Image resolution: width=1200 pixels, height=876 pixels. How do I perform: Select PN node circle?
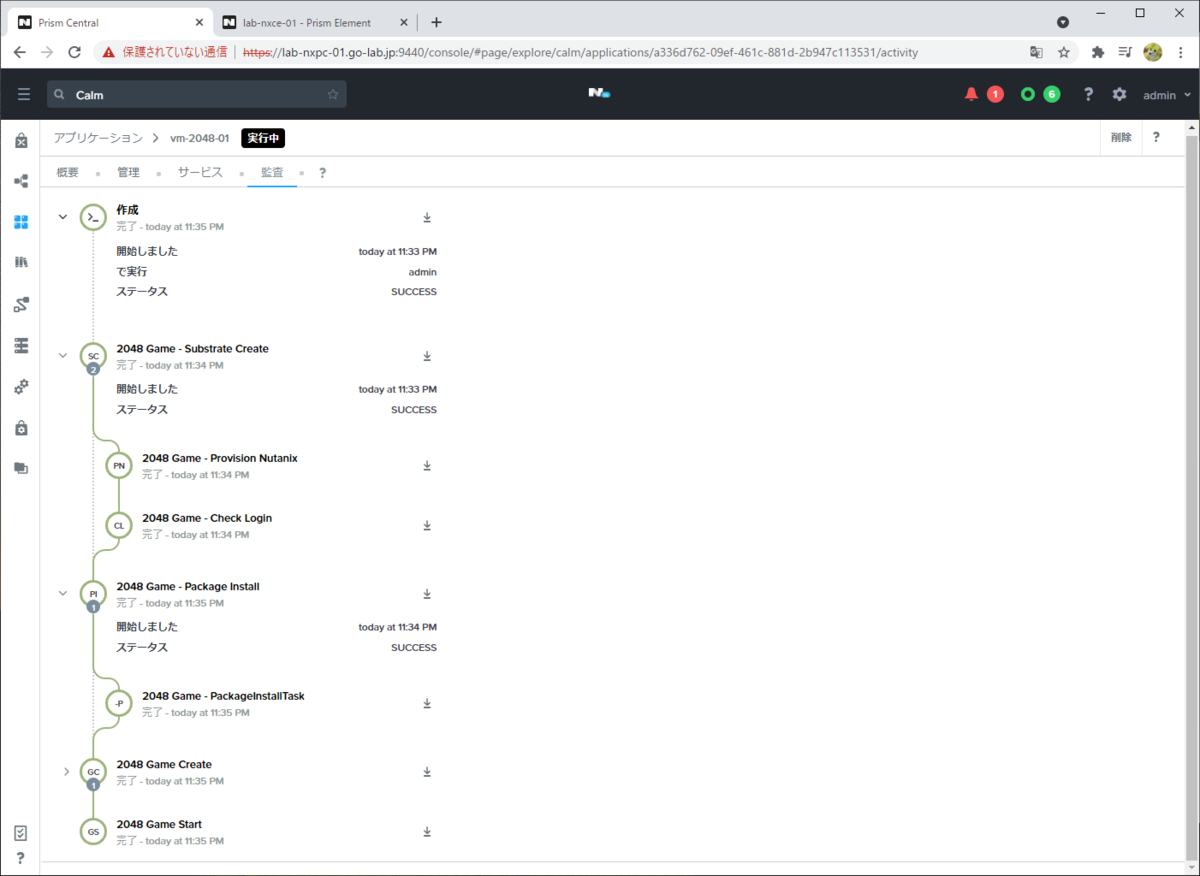(119, 465)
